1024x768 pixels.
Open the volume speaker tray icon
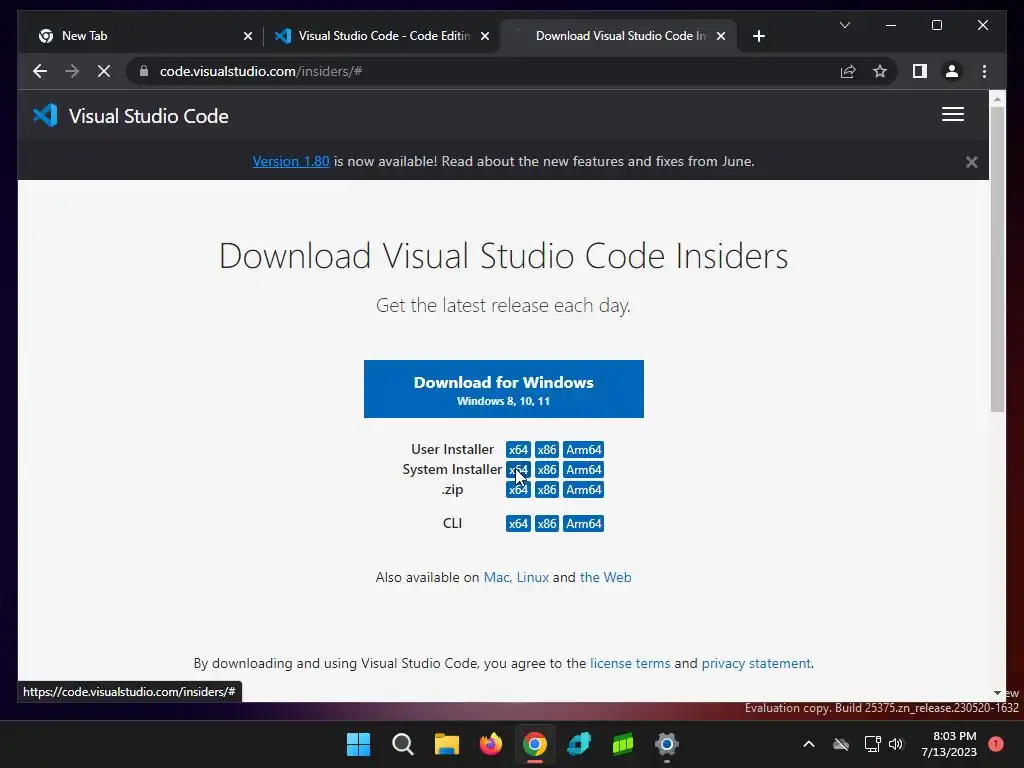click(896, 744)
